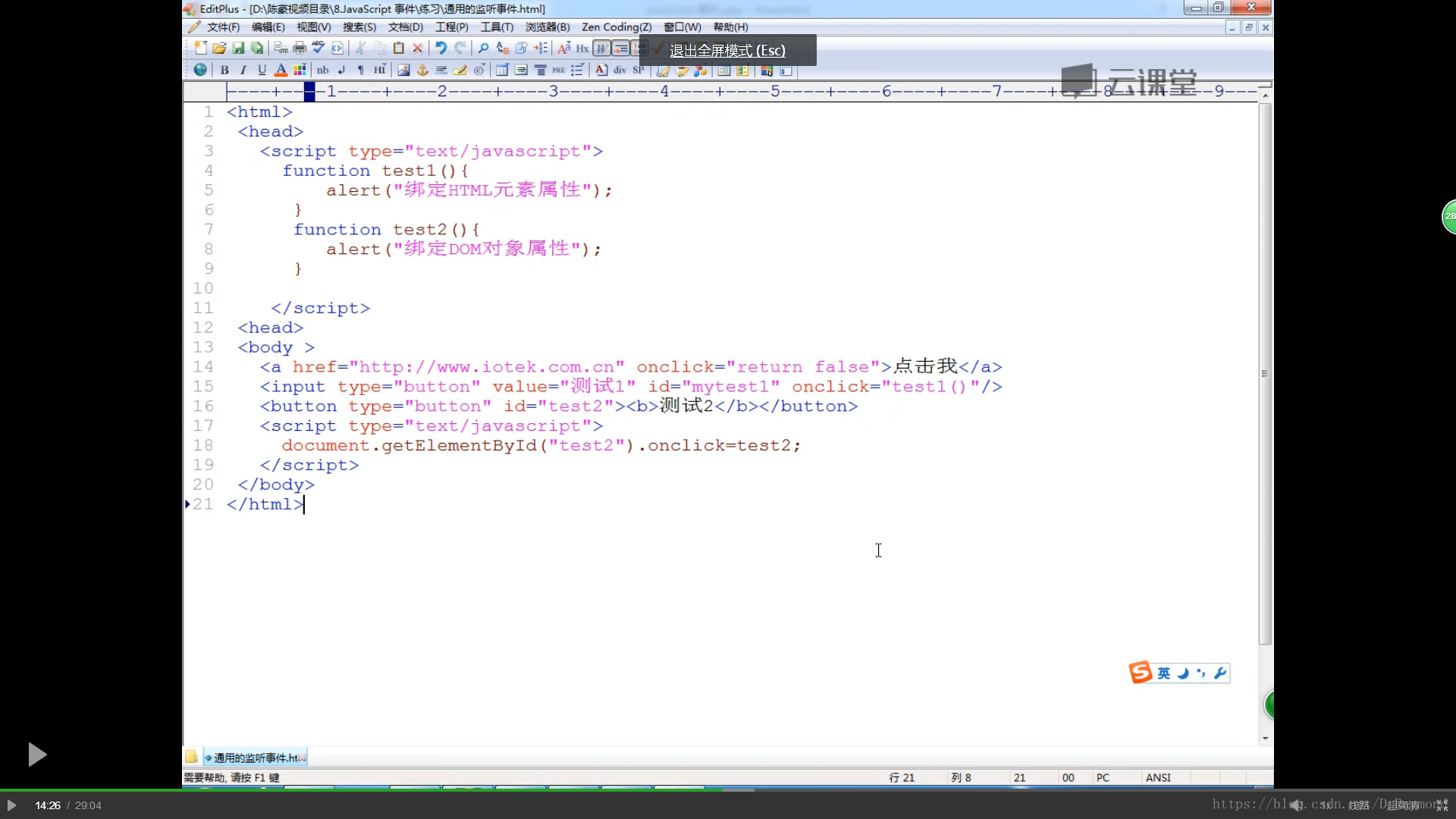
Task: Open the 帮助(H) menu
Action: point(730,27)
